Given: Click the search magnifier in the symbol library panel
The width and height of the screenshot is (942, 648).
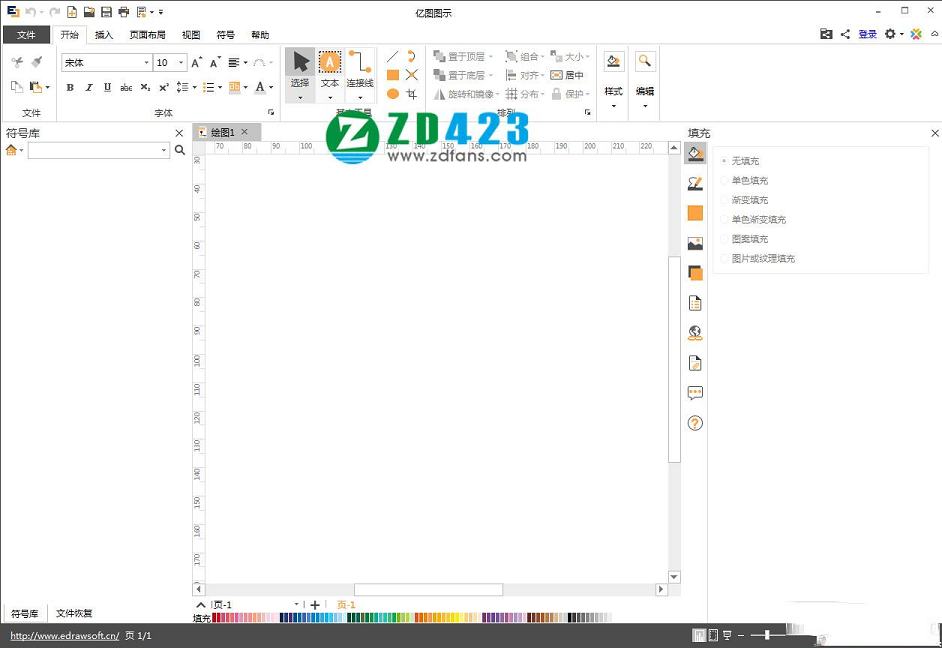Looking at the screenshot, I should (x=180, y=150).
